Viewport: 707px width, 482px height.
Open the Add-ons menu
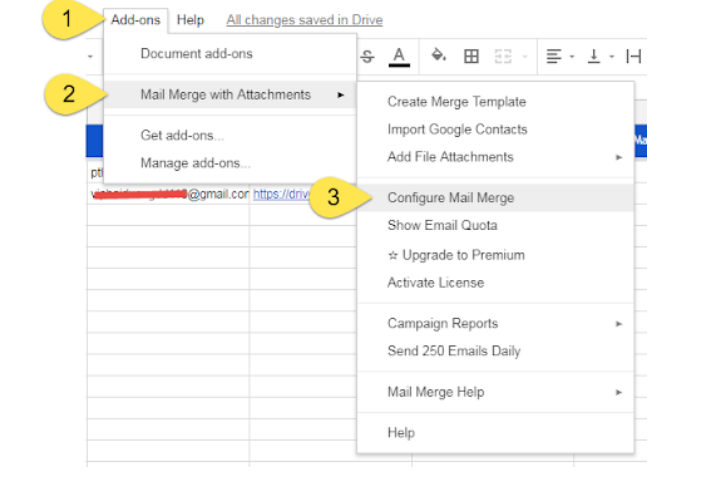135,20
